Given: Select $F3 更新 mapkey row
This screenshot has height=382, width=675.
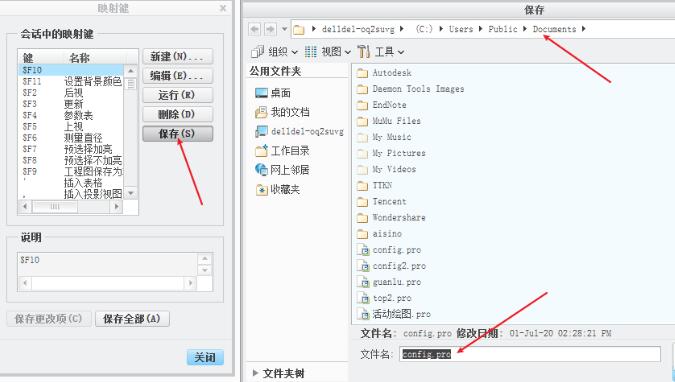Looking at the screenshot, I should coord(71,104).
